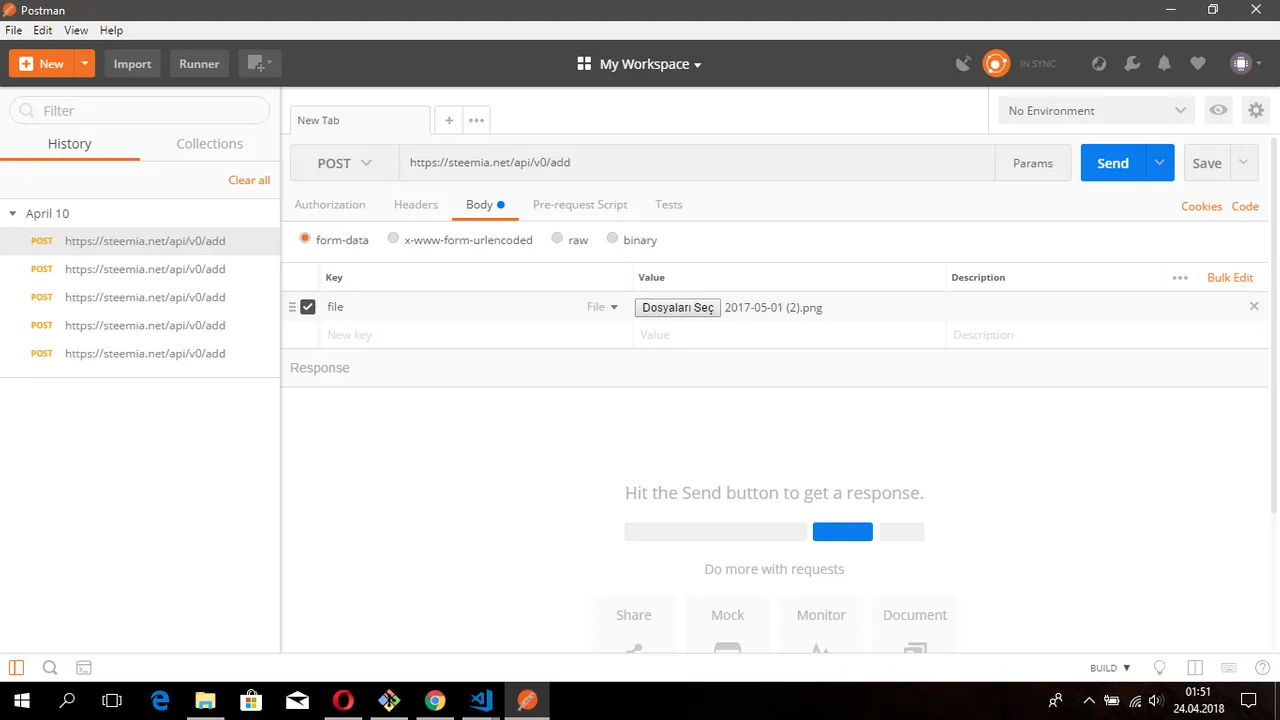Image resolution: width=1280 pixels, height=720 pixels.
Task: Open the View menu
Action: pyautogui.click(x=76, y=31)
